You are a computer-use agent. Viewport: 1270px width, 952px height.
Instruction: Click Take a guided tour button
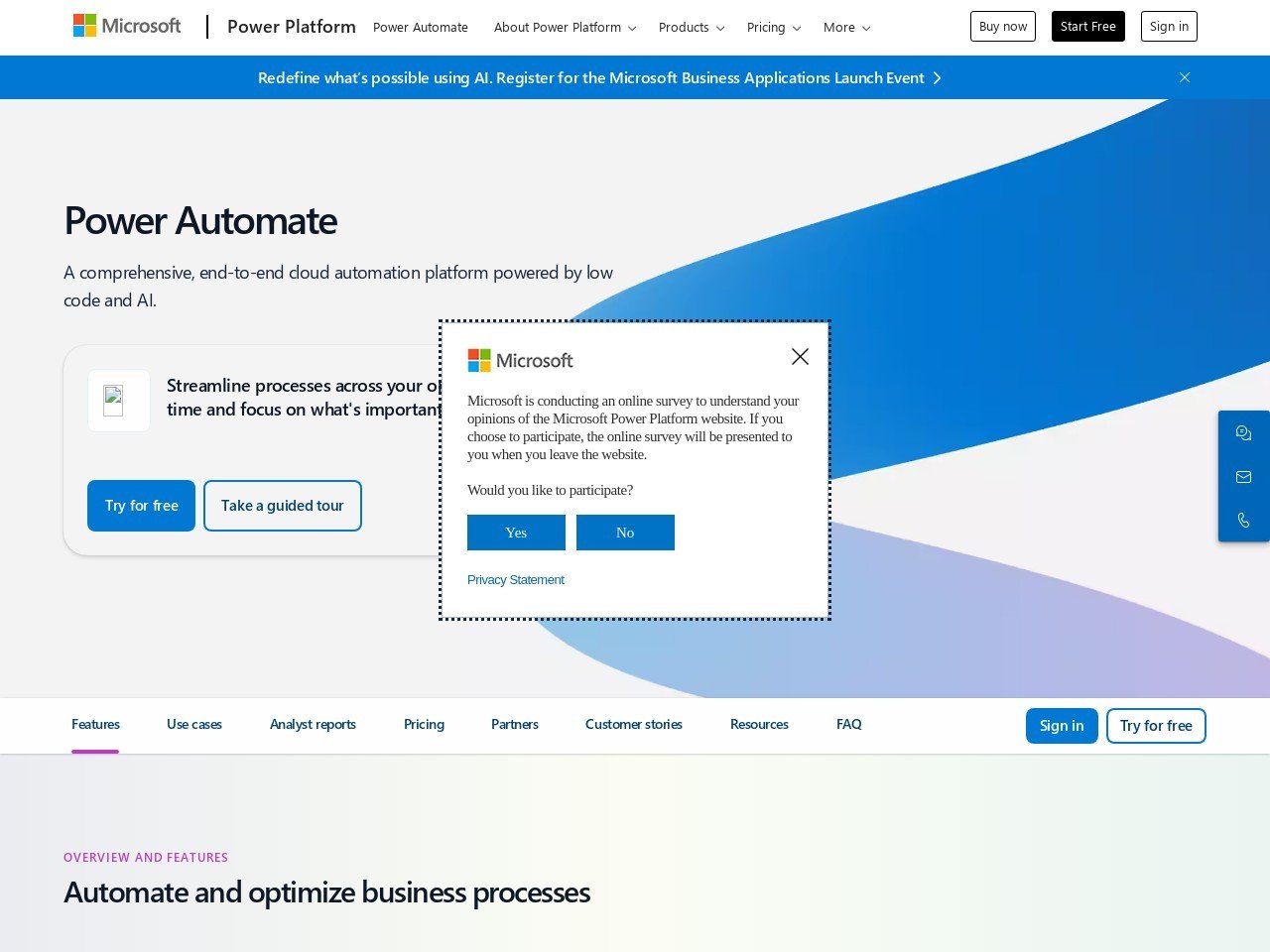click(x=282, y=506)
